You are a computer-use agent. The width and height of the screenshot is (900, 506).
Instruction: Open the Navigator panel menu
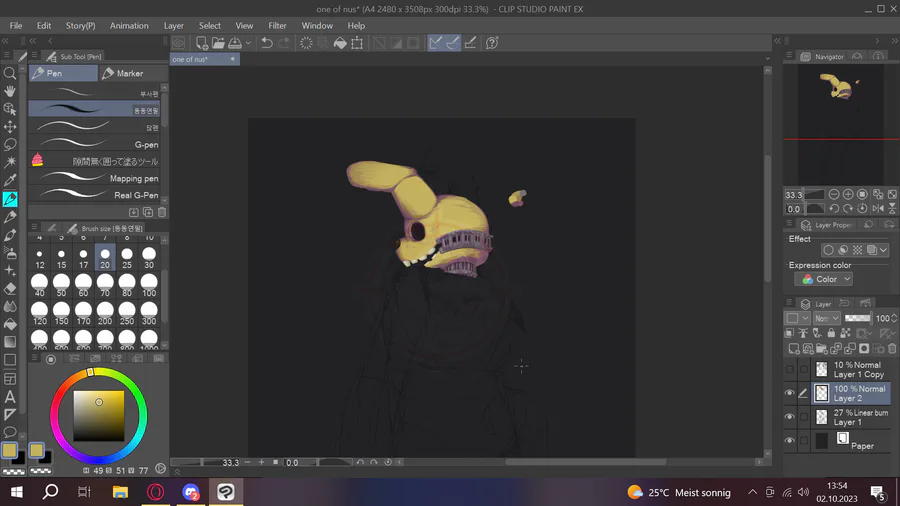click(789, 56)
